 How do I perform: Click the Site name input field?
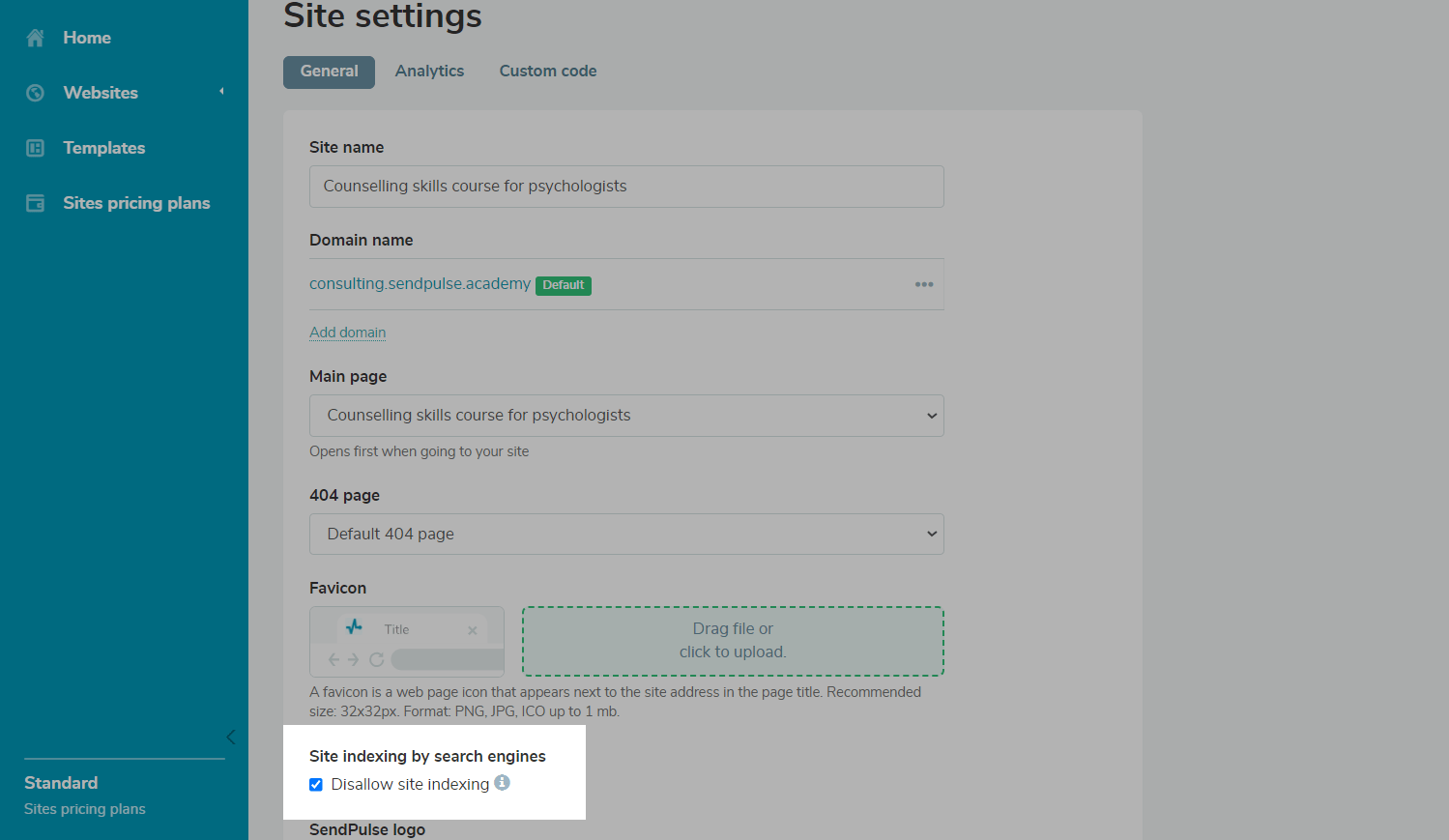(x=625, y=187)
